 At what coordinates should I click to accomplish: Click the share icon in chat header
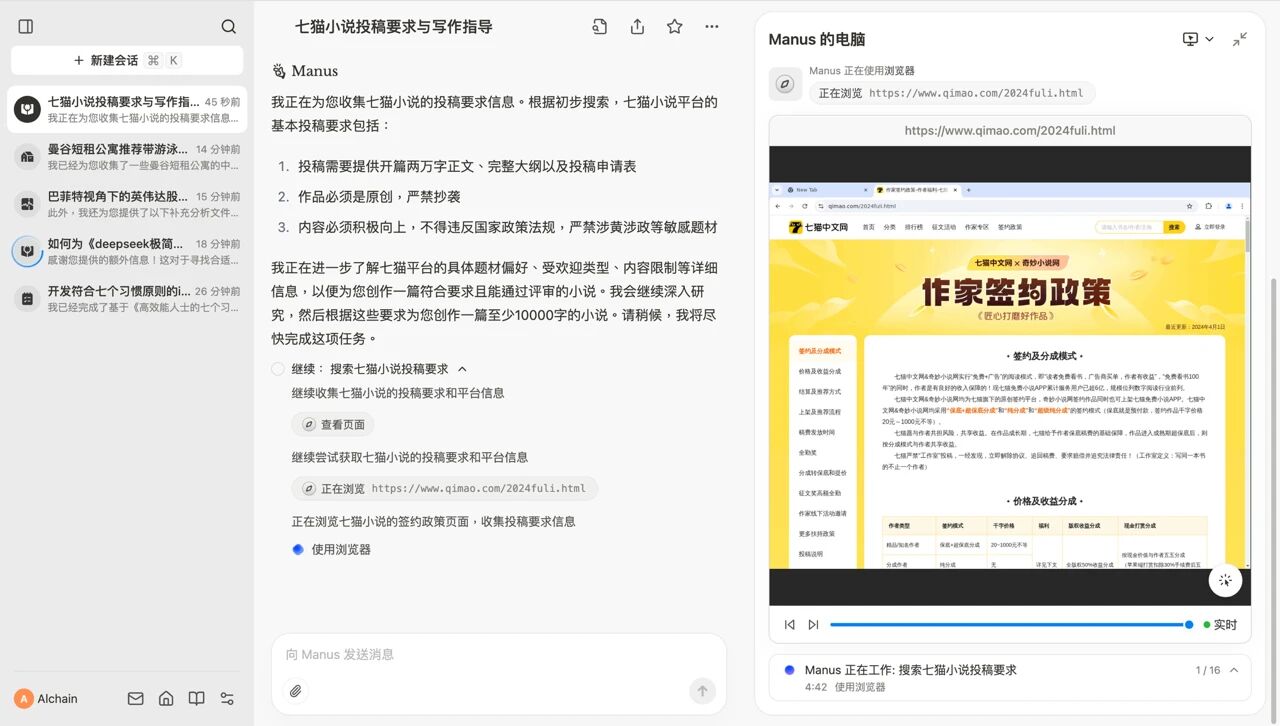(x=637, y=27)
